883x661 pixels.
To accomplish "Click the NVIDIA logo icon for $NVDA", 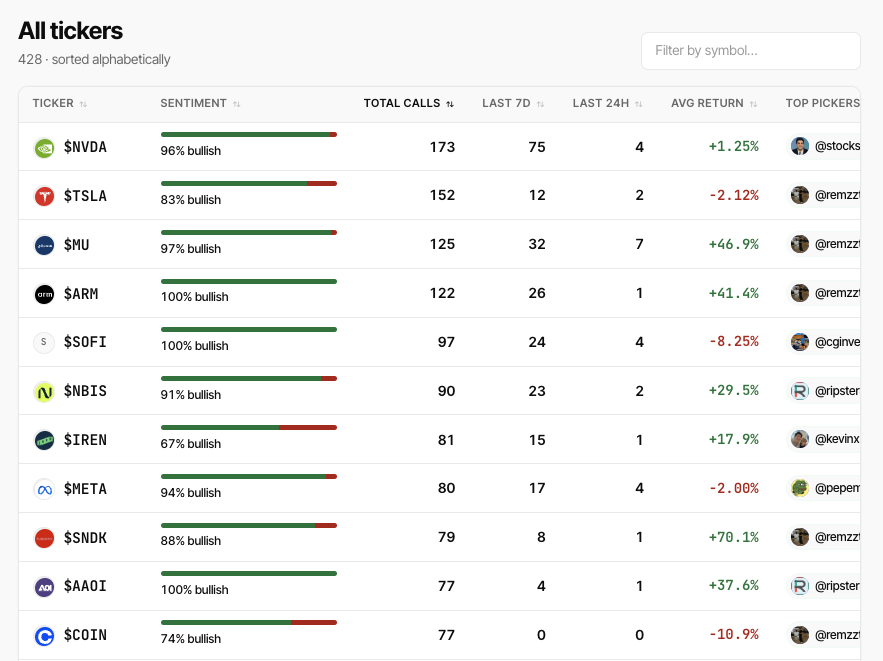I will pyautogui.click(x=44, y=148).
